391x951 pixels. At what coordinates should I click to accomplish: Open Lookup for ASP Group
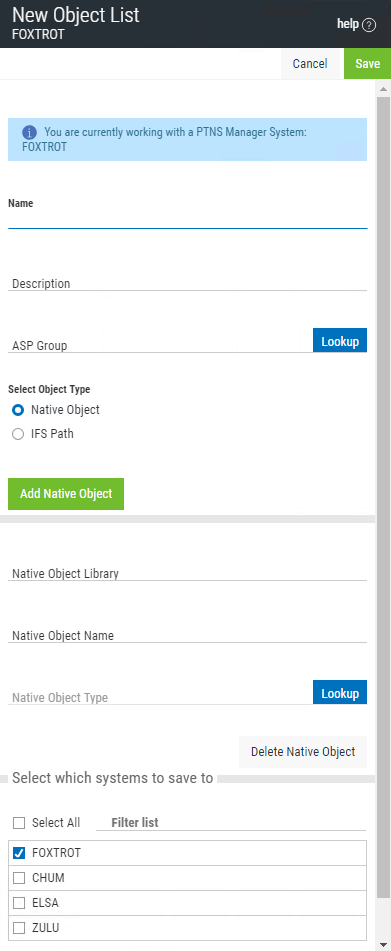(340, 341)
